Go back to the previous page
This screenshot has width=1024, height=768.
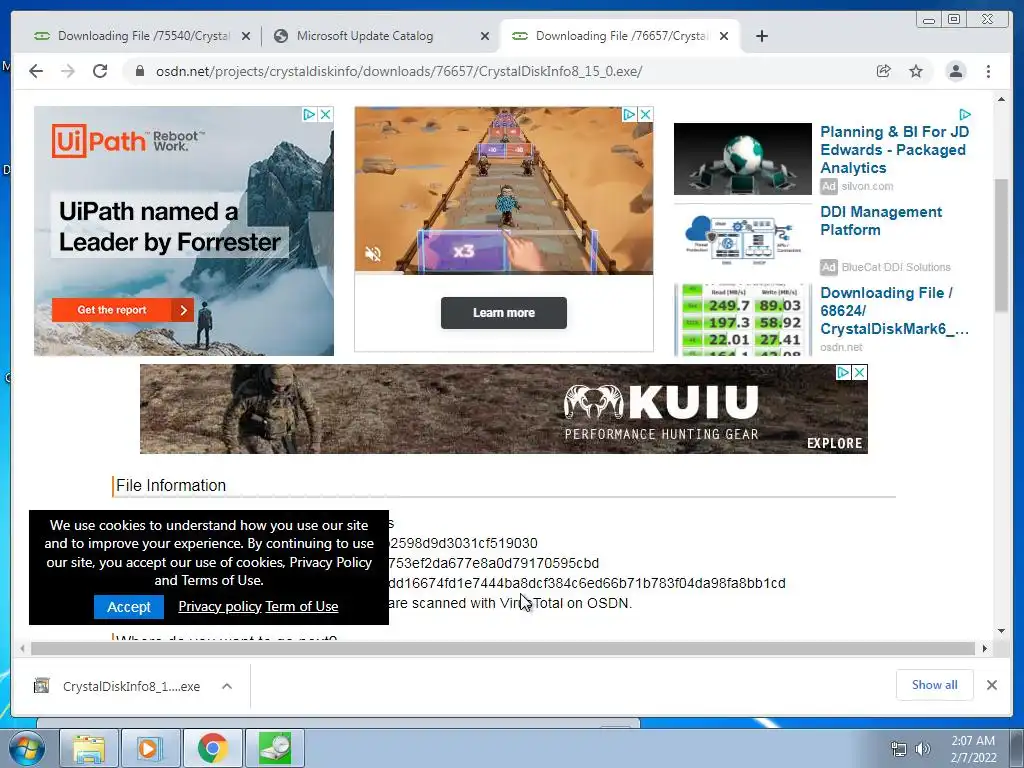point(36,71)
